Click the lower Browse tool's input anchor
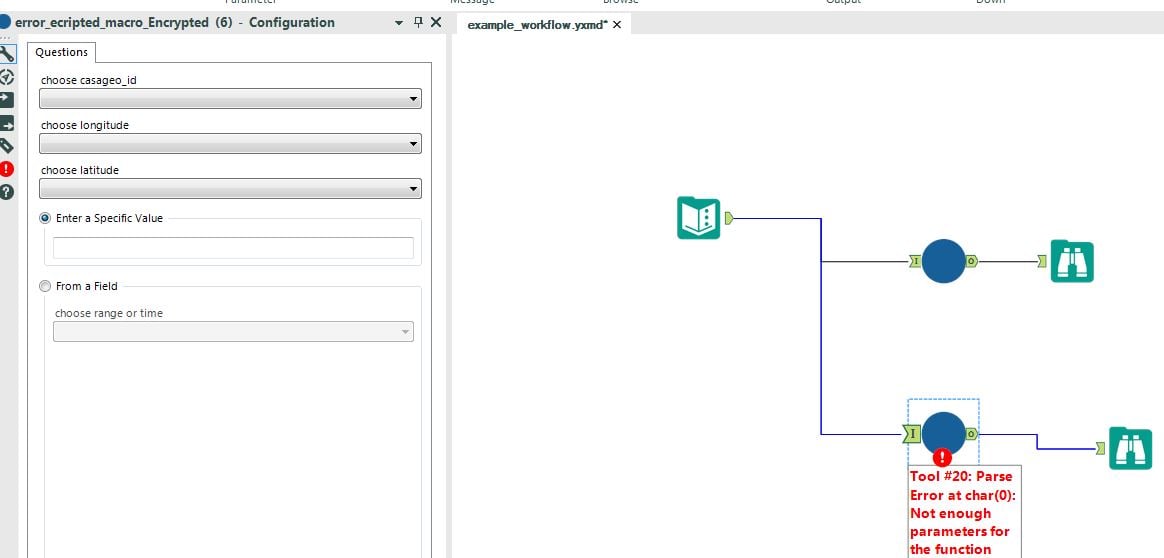The width and height of the screenshot is (1164, 558). (1100, 448)
